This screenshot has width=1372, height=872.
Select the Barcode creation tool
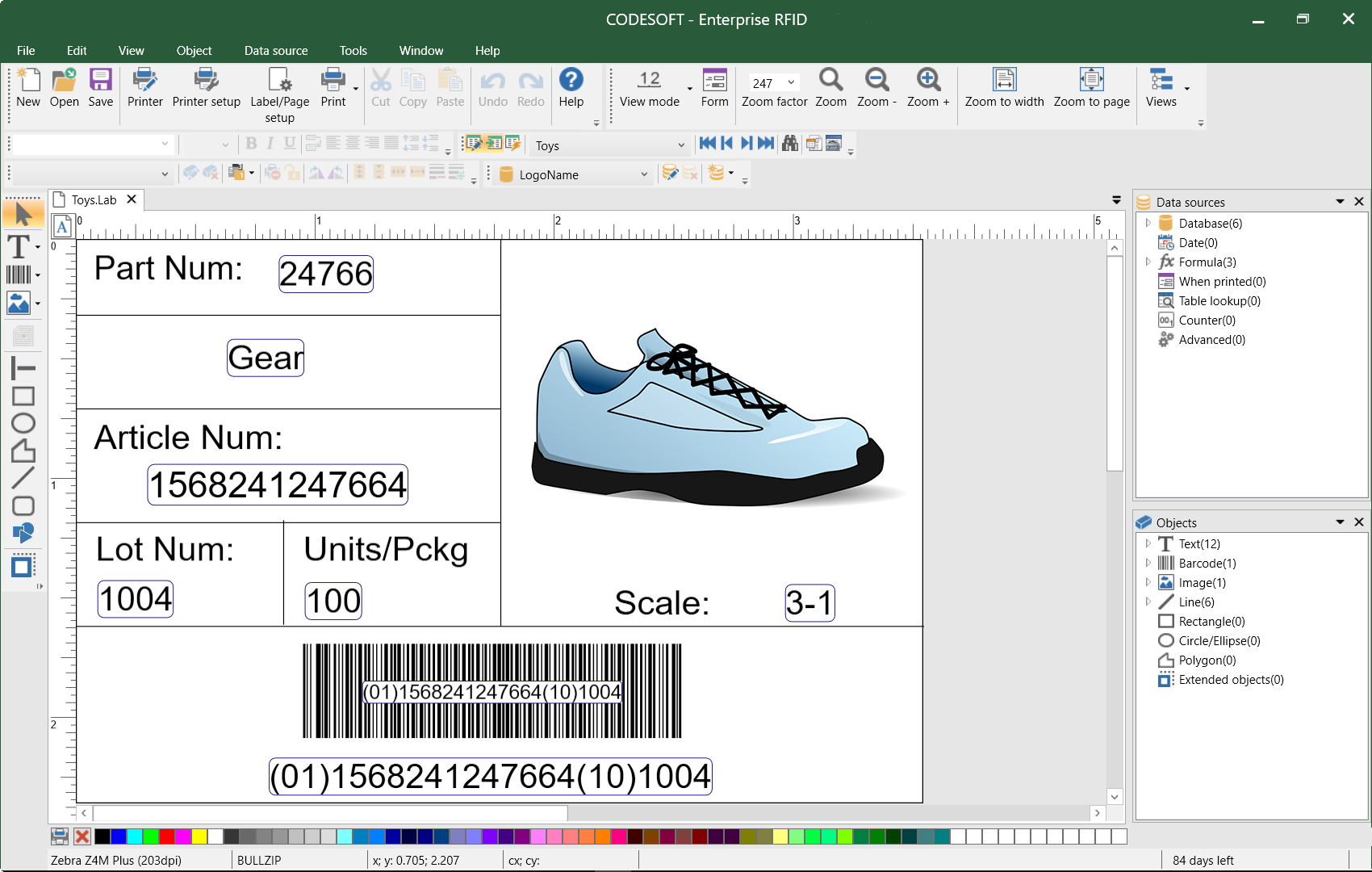point(18,274)
